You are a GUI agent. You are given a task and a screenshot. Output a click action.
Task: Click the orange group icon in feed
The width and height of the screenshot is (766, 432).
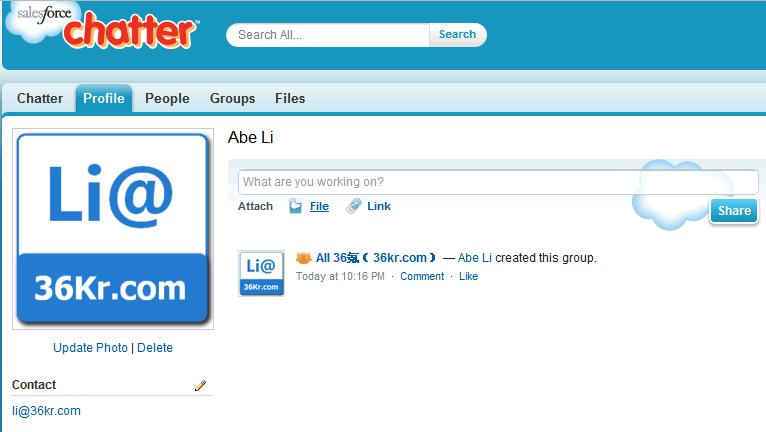click(x=303, y=258)
